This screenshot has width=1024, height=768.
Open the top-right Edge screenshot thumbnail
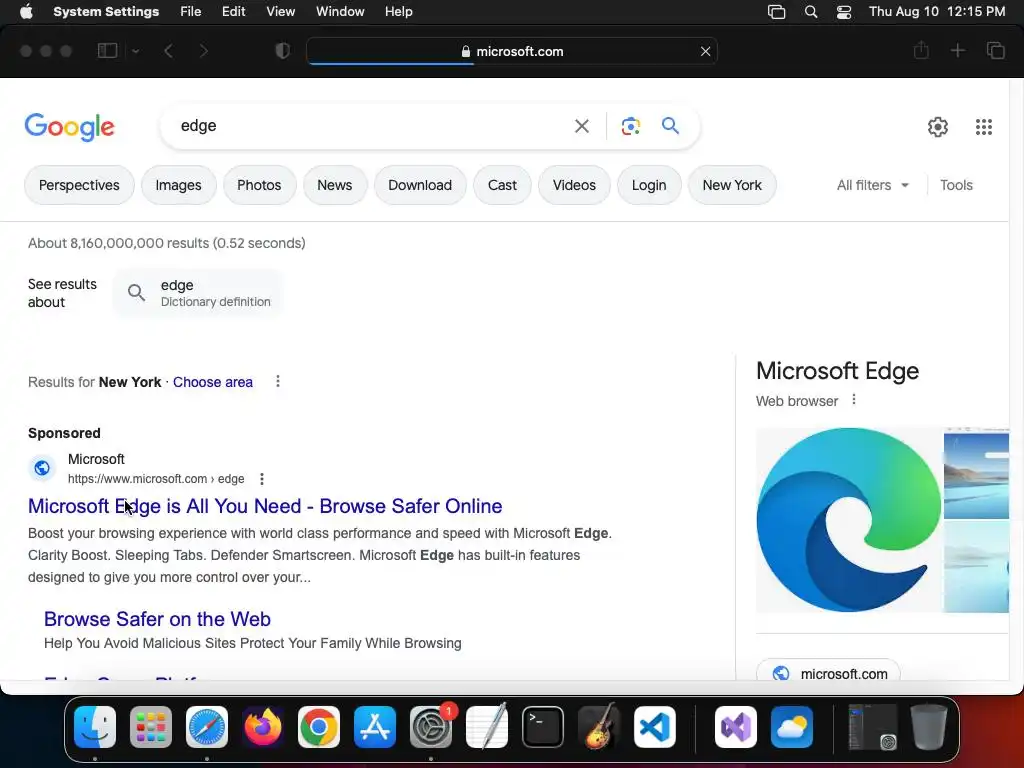click(976, 473)
